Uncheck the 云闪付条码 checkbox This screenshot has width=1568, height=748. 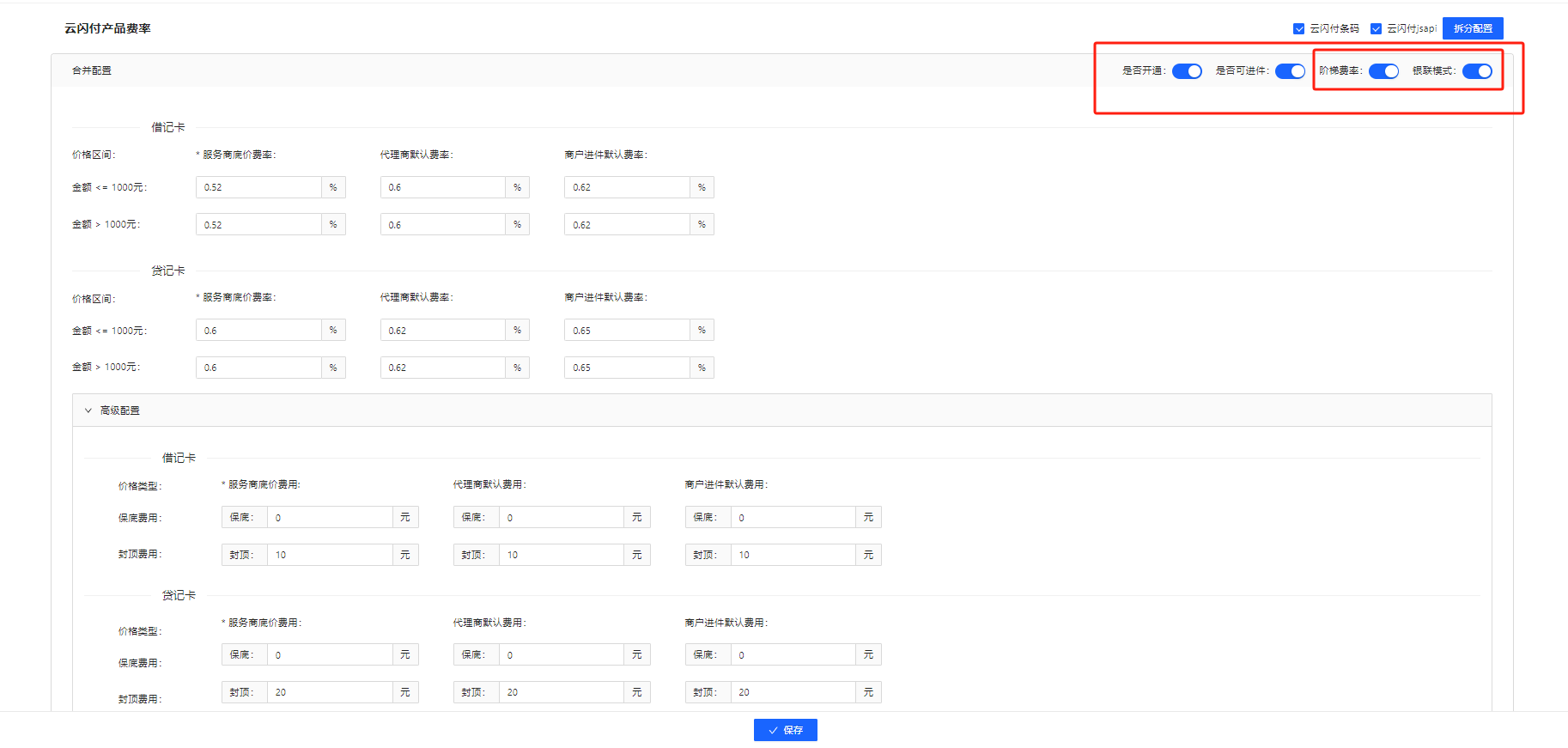pyautogui.click(x=1298, y=28)
